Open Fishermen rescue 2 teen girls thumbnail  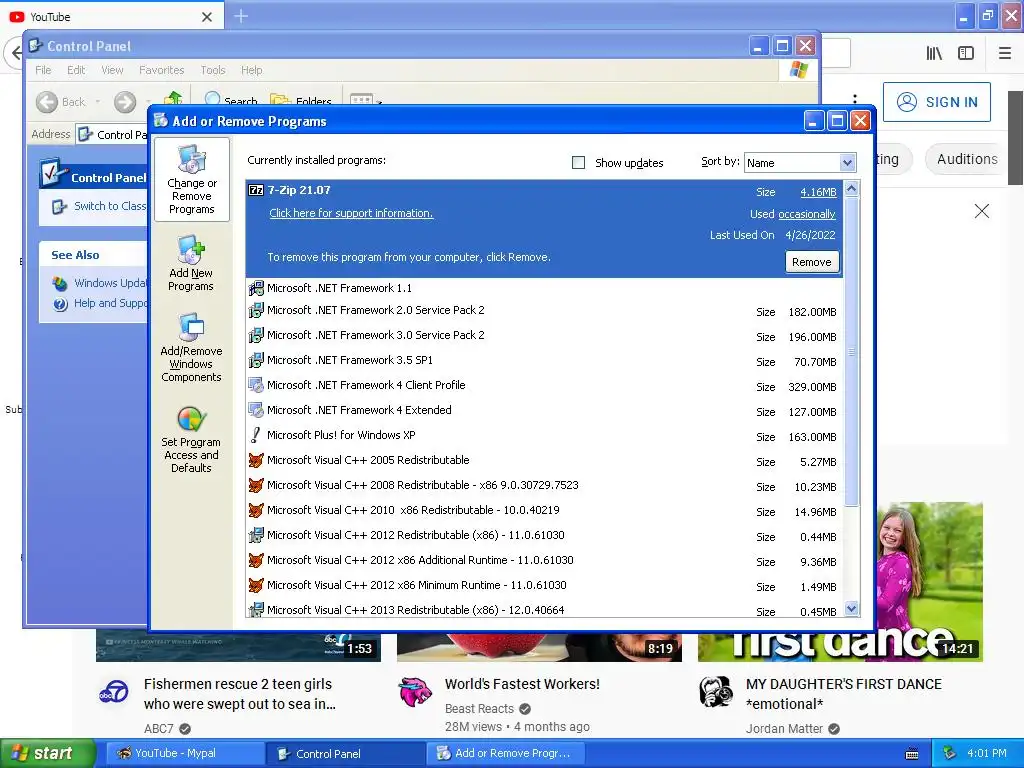(238, 647)
